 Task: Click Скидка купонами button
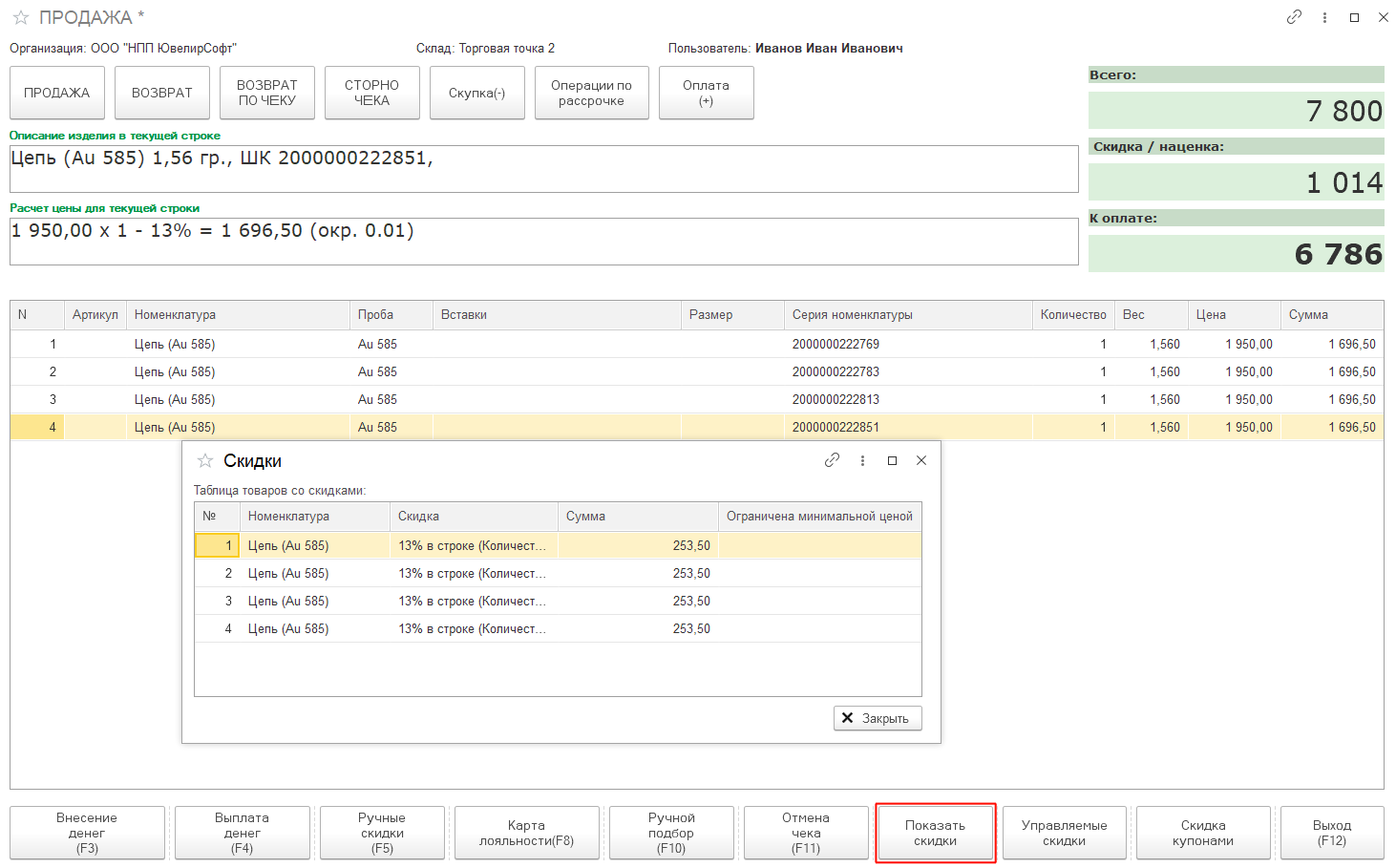click(x=1203, y=833)
